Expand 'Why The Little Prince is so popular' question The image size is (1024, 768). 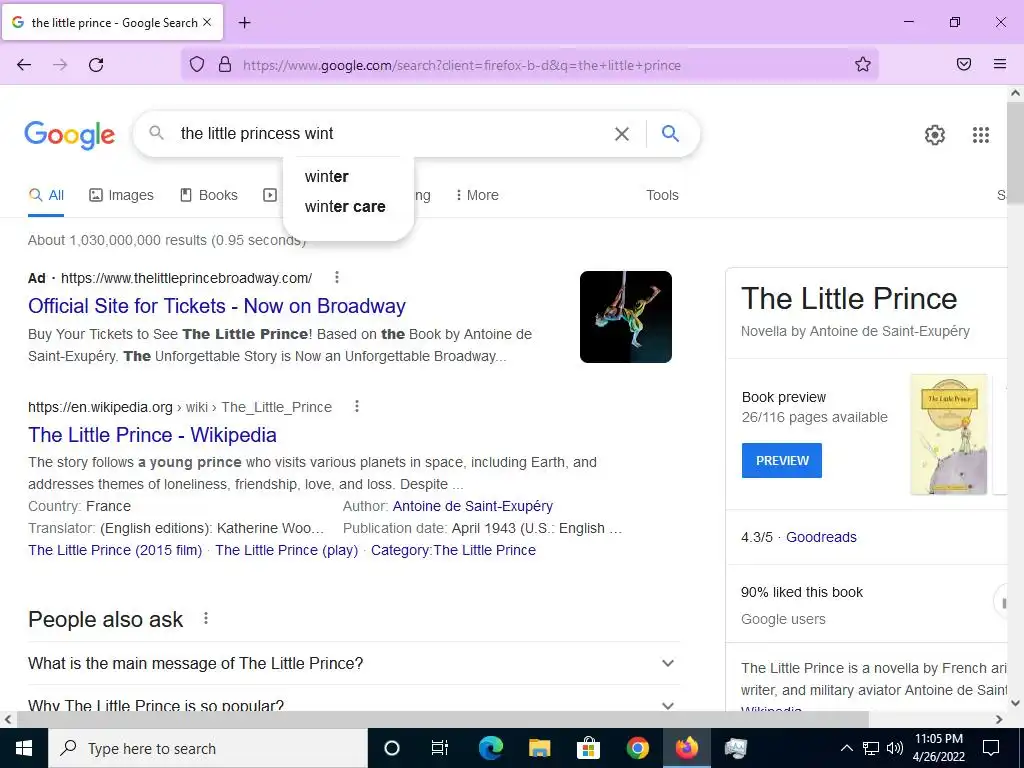tap(353, 705)
